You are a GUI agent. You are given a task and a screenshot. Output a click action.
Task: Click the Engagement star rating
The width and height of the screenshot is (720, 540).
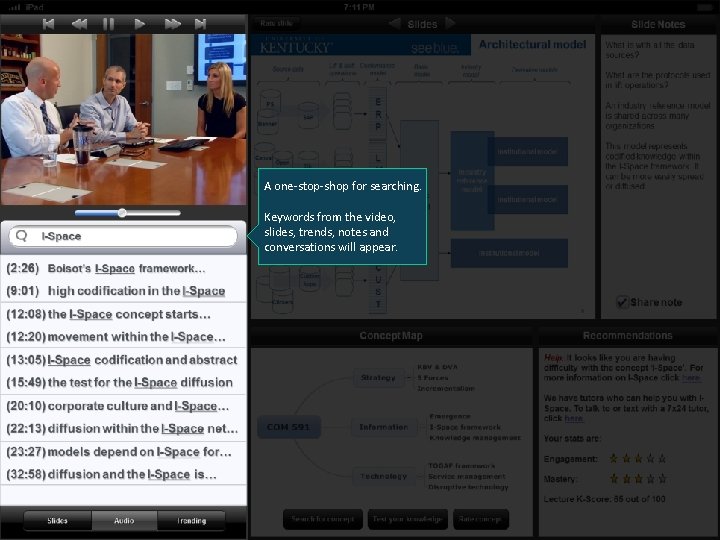pyautogui.click(x=638, y=458)
